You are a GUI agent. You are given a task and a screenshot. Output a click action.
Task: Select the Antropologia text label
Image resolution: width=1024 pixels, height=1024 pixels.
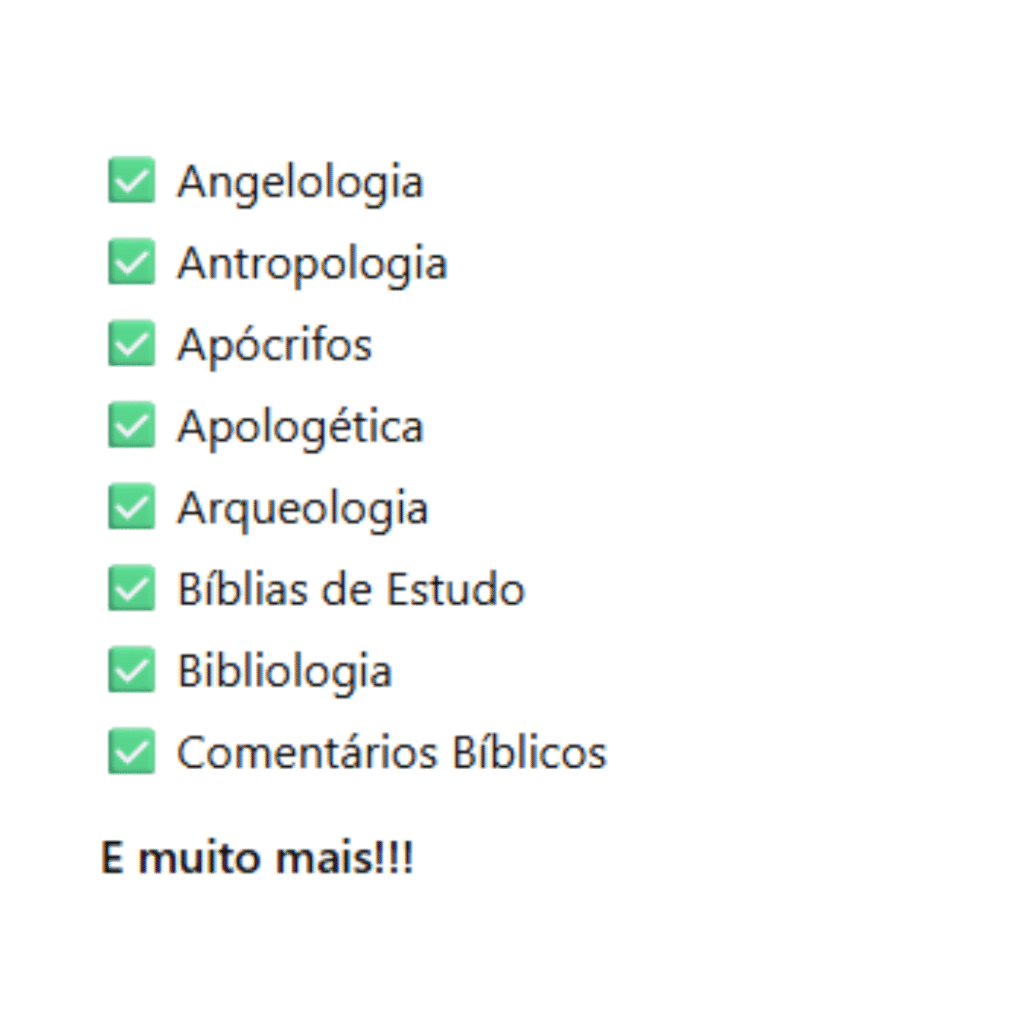tap(312, 264)
